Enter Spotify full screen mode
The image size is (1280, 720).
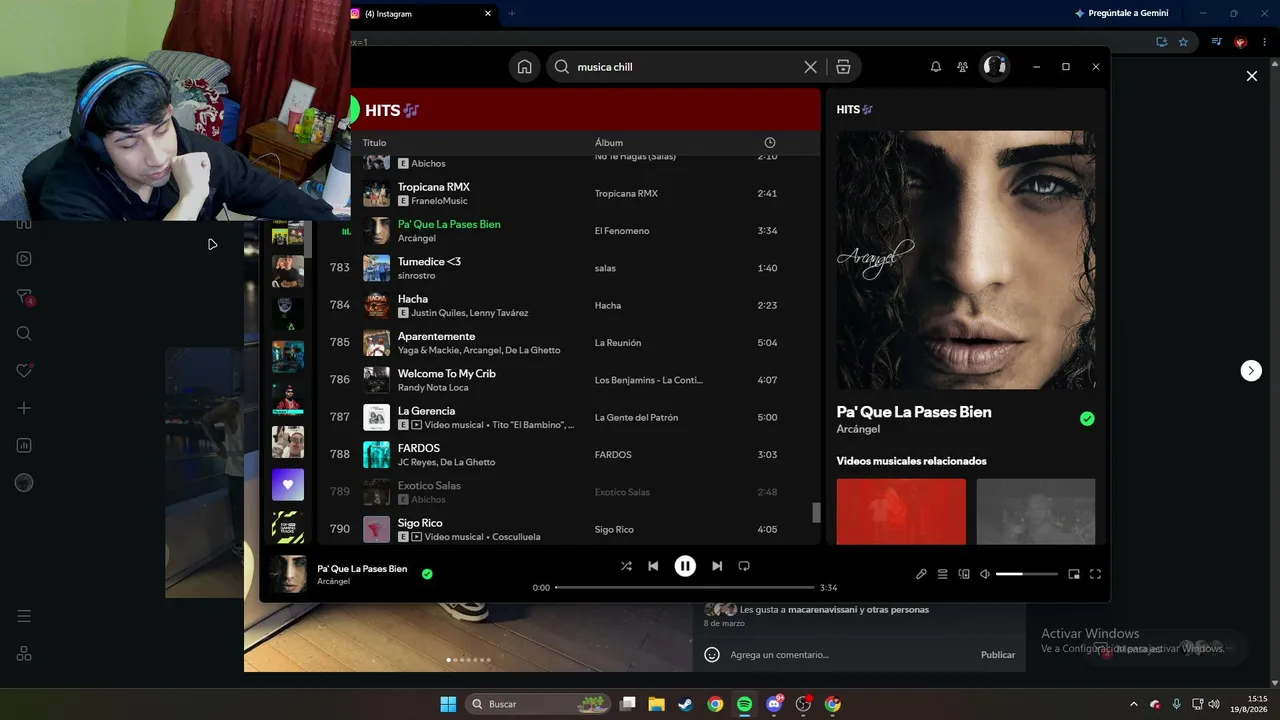[1095, 574]
